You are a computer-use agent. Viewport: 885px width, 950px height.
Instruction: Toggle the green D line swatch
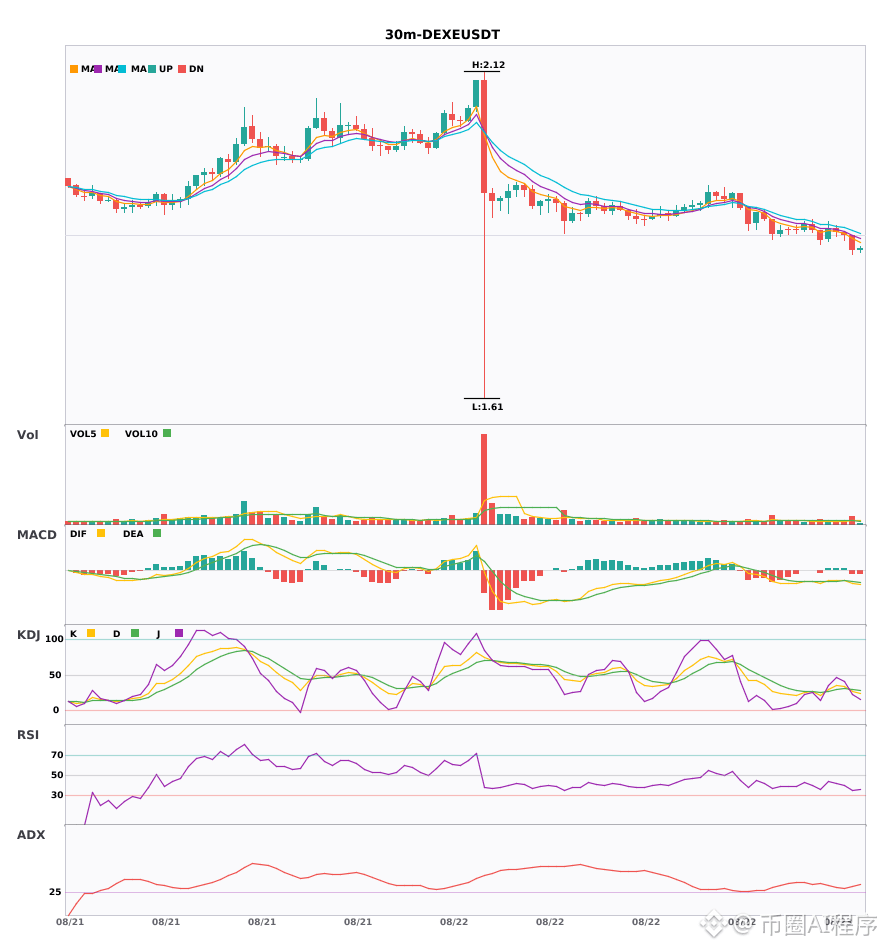pyautogui.click(x=135, y=633)
